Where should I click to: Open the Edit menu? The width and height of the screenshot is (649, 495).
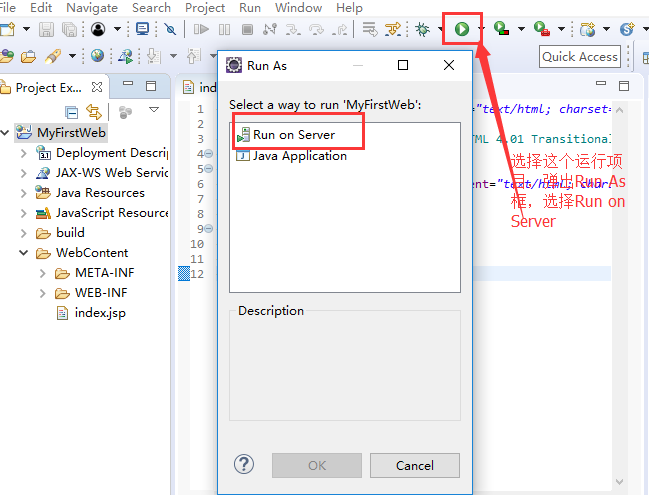pos(41,7)
